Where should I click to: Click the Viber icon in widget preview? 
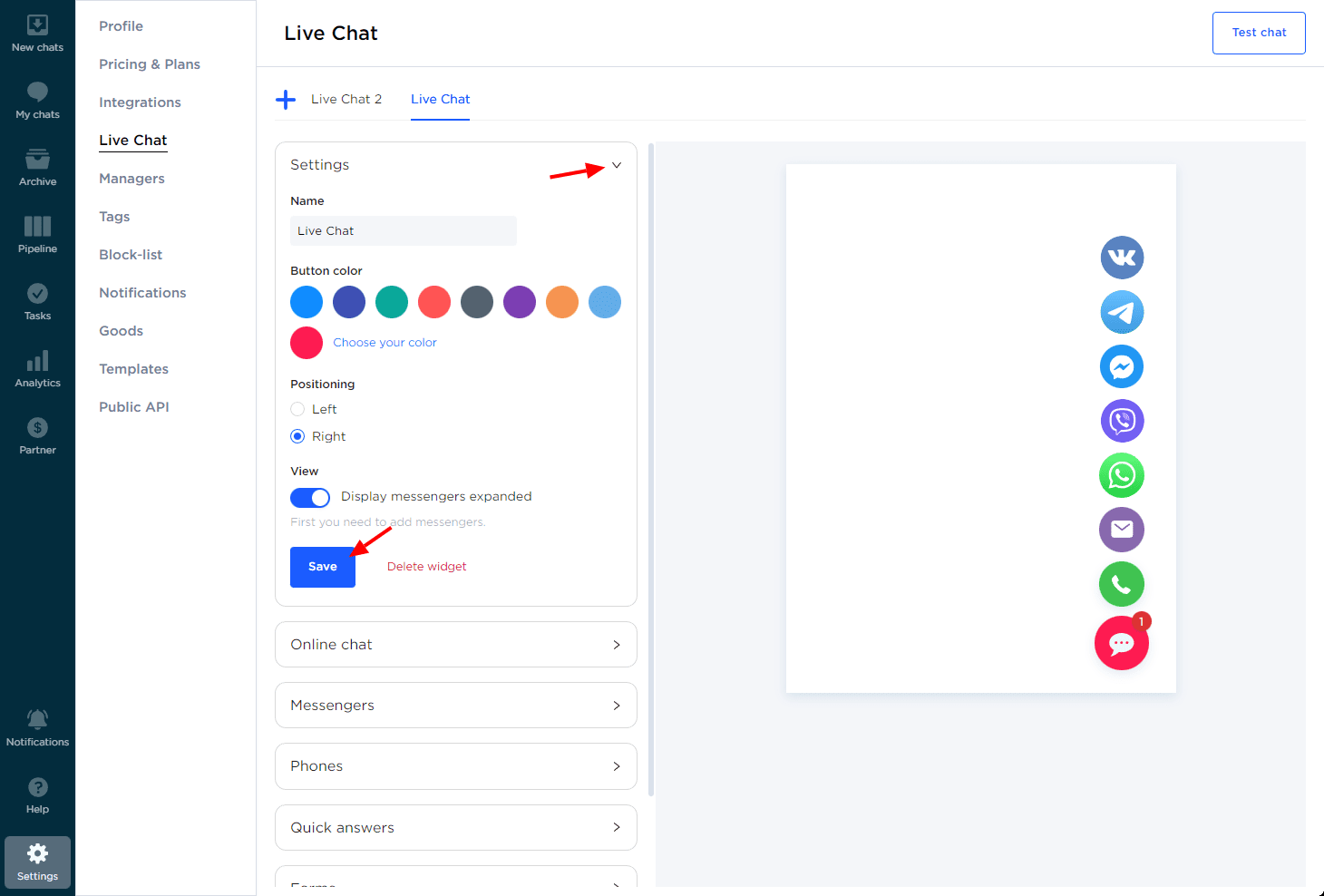click(x=1122, y=421)
